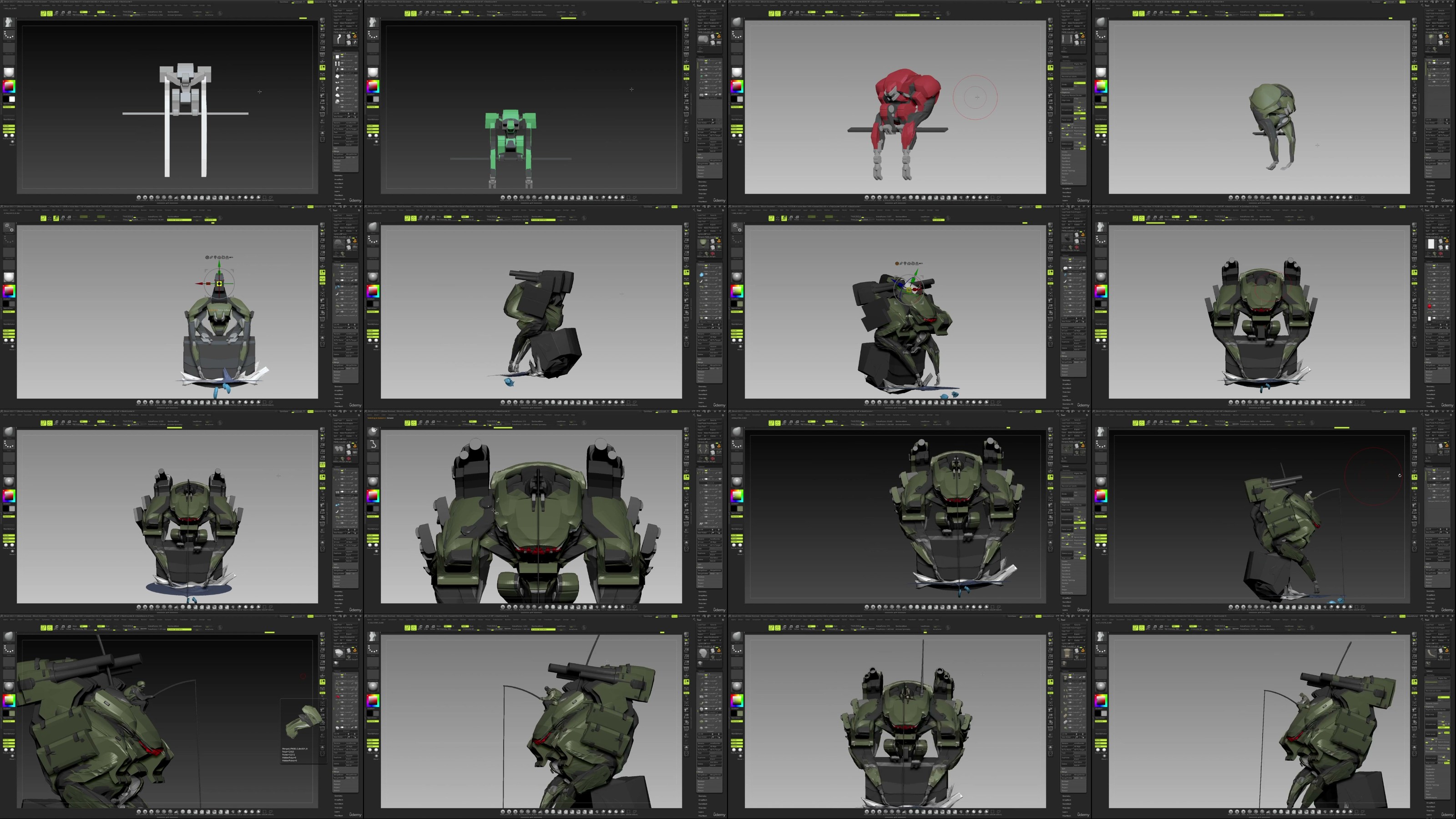Click Divide button in red mech screenshot
Viewport: 1456px width, 819px height.
[x=1067, y=84]
